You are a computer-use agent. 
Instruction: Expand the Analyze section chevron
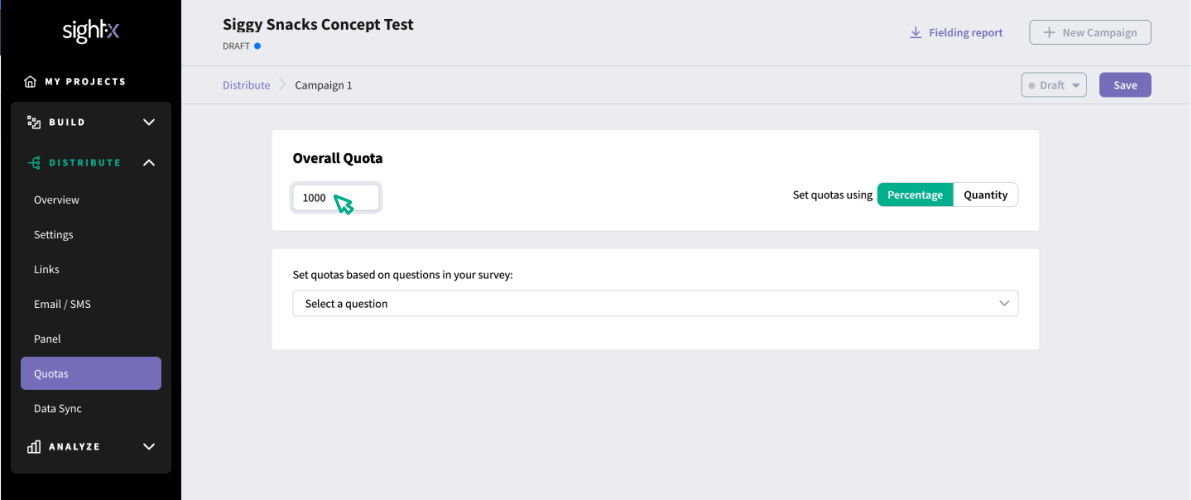(149, 447)
